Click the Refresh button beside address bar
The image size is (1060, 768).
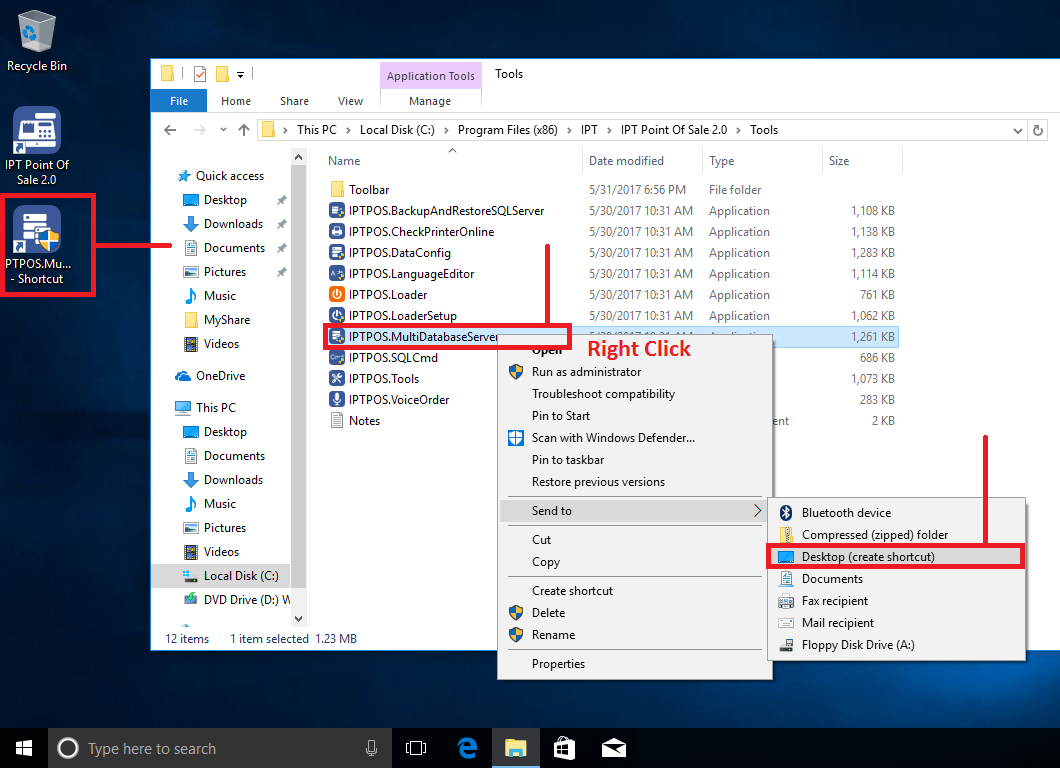tap(1038, 130)
